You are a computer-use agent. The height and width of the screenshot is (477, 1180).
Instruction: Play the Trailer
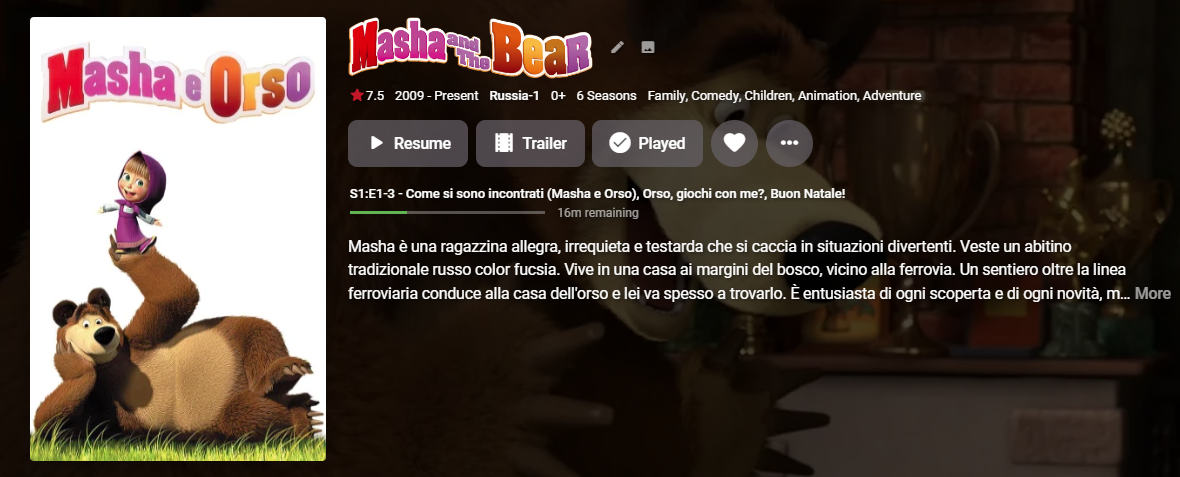click(531, 143)
